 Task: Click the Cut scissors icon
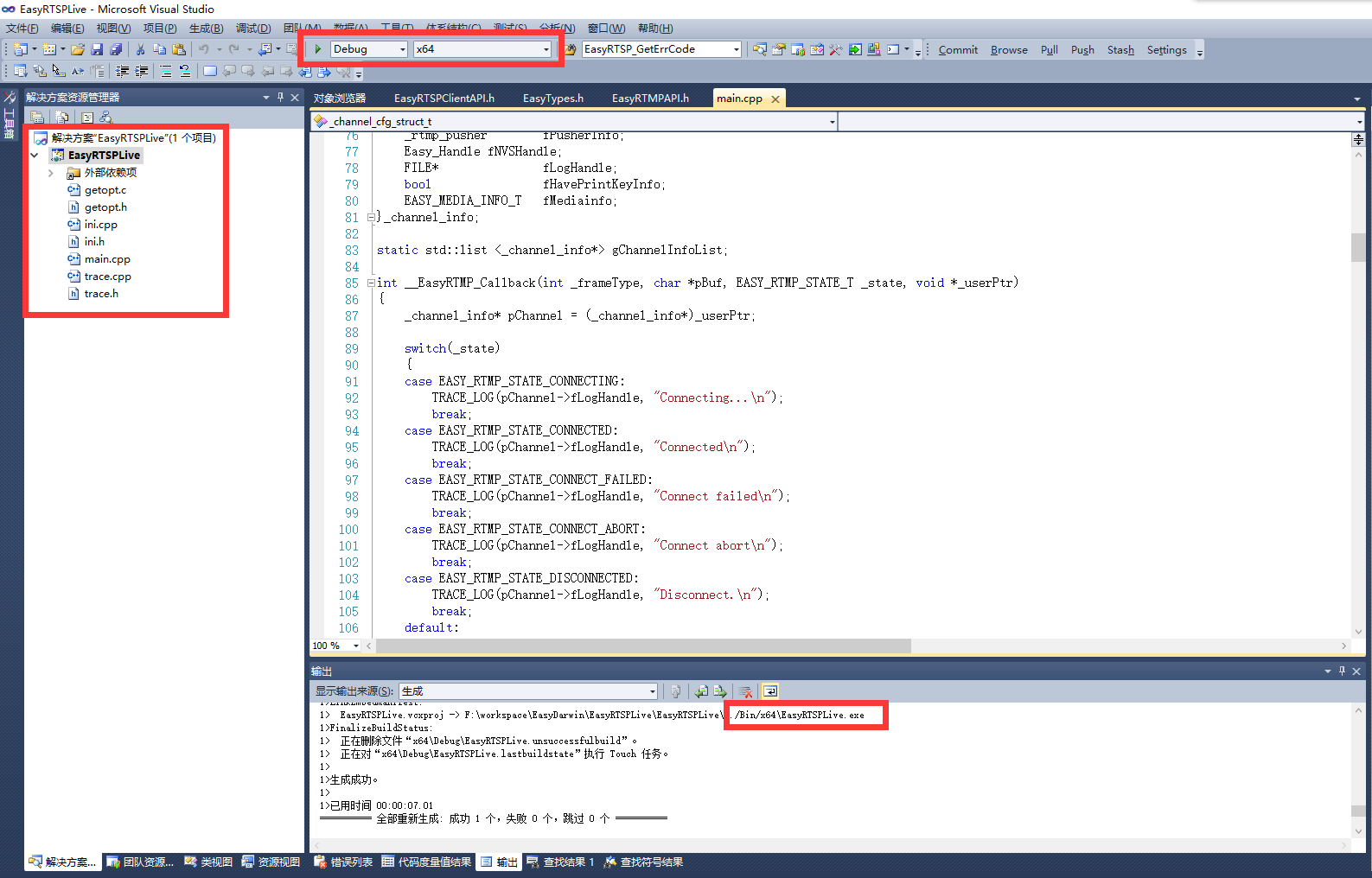pyautogui.click(x=140, y=49)
